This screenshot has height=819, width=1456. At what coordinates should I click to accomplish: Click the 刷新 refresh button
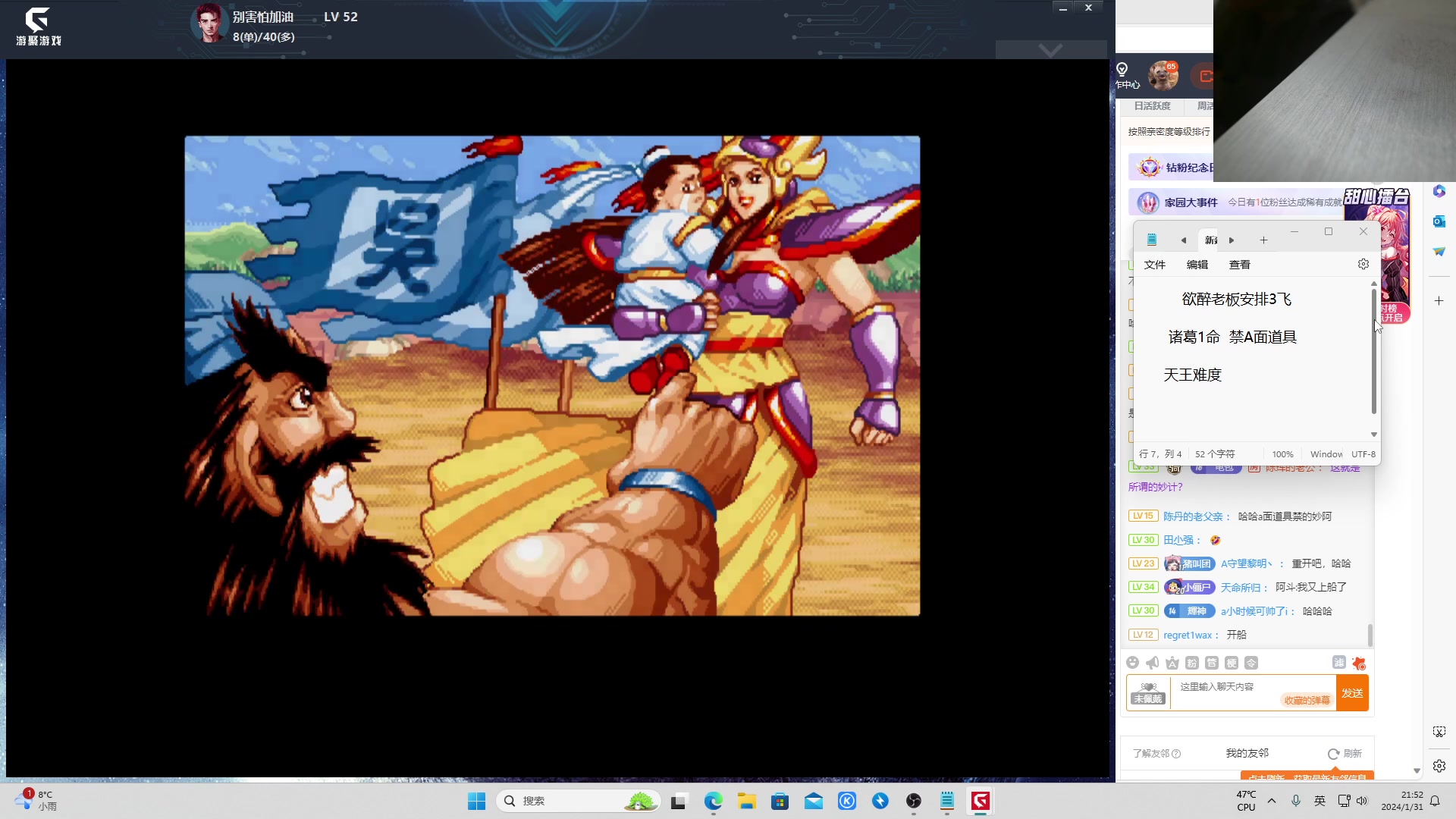(1345, 753)
